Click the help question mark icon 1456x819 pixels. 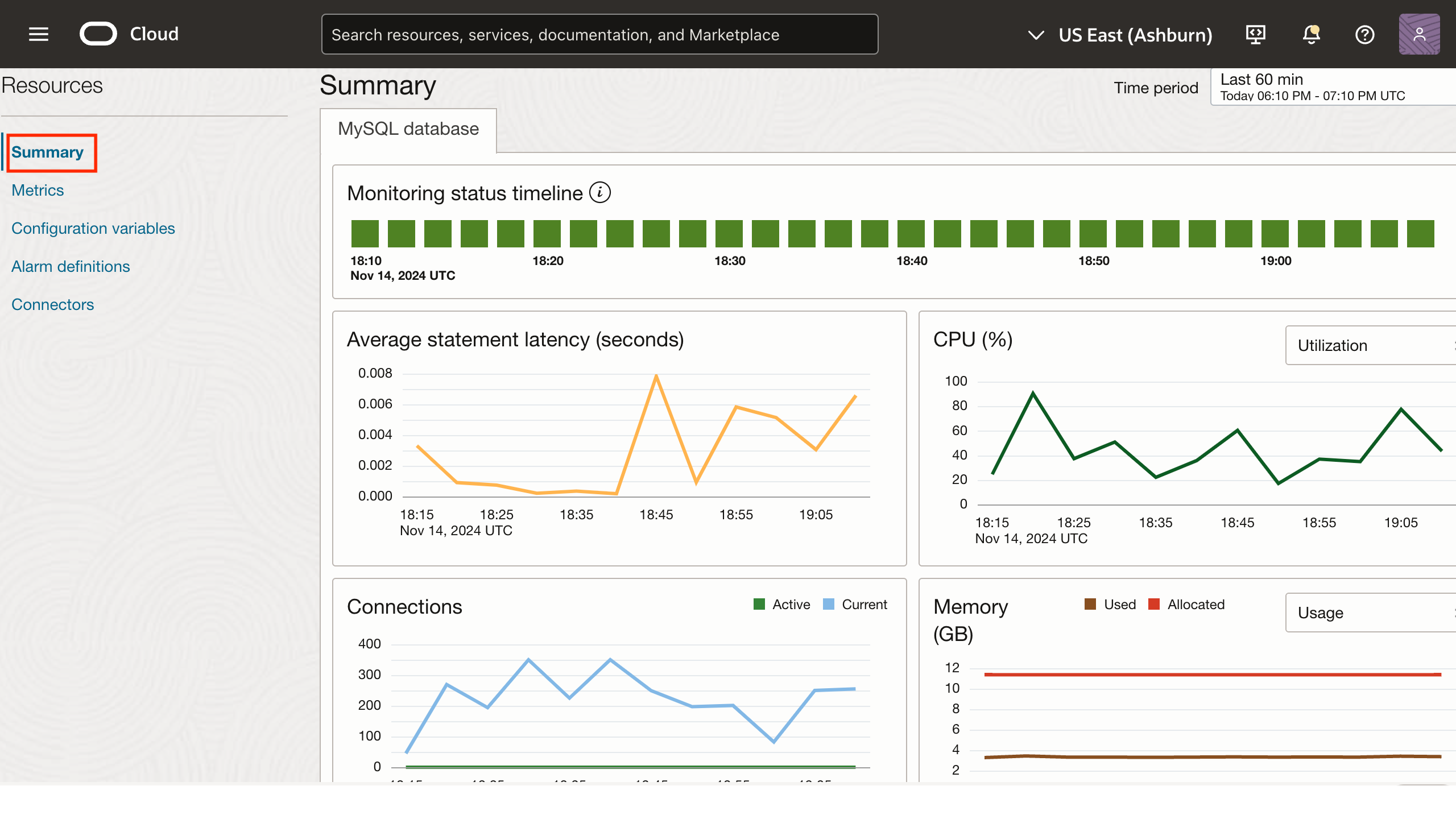point(1364,35)
